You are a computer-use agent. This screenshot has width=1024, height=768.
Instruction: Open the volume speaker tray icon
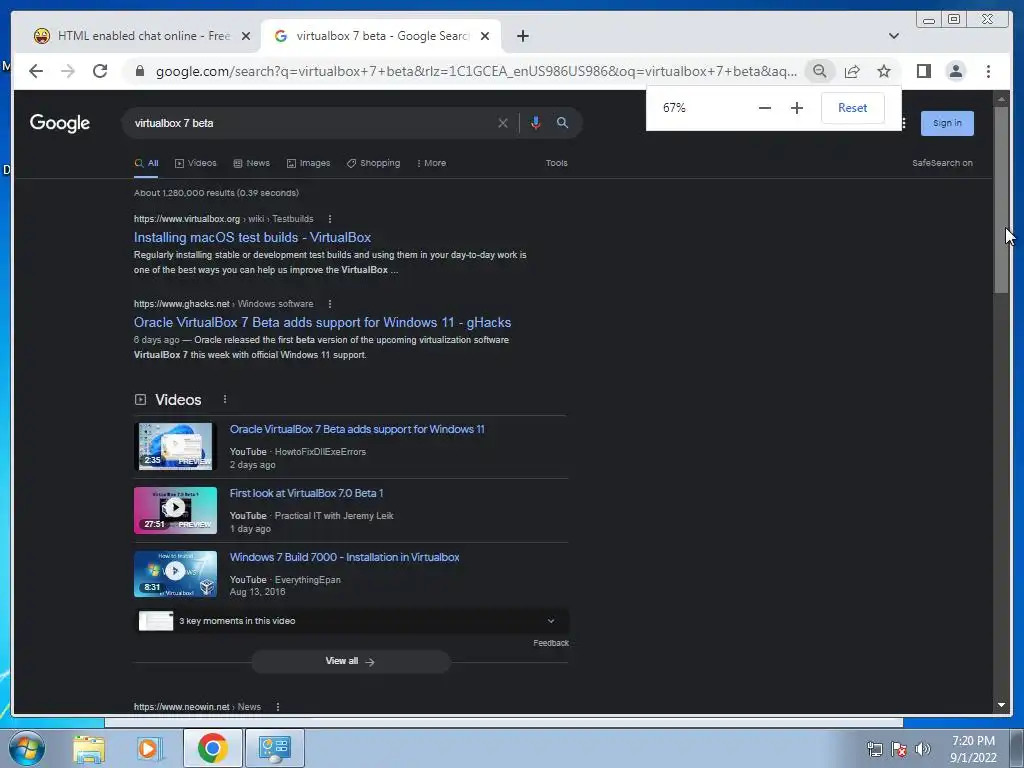pyautogui.click(x=923, y=749)
